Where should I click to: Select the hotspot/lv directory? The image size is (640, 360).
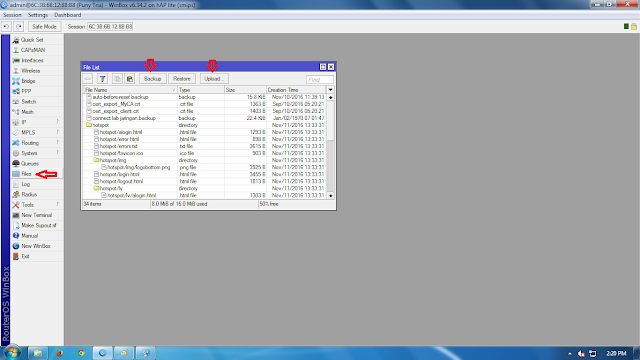click(204, 188)
